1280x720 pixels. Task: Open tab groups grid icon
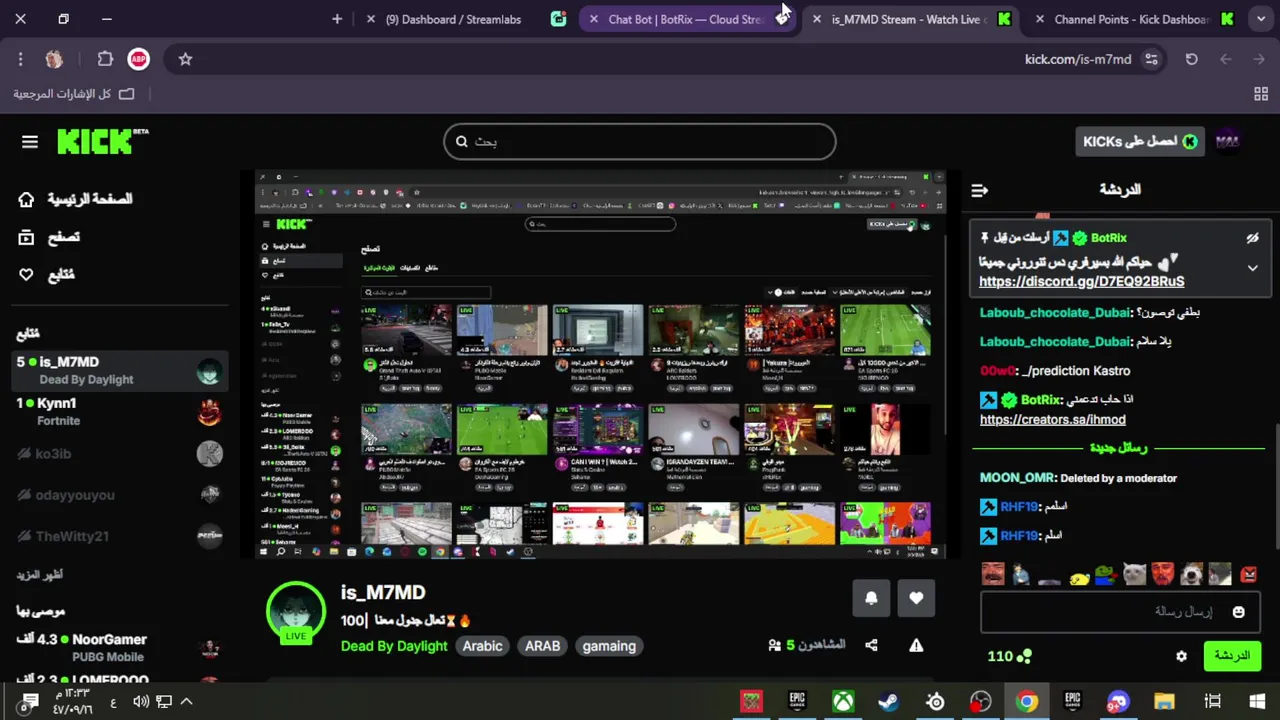click(1261, 94)
